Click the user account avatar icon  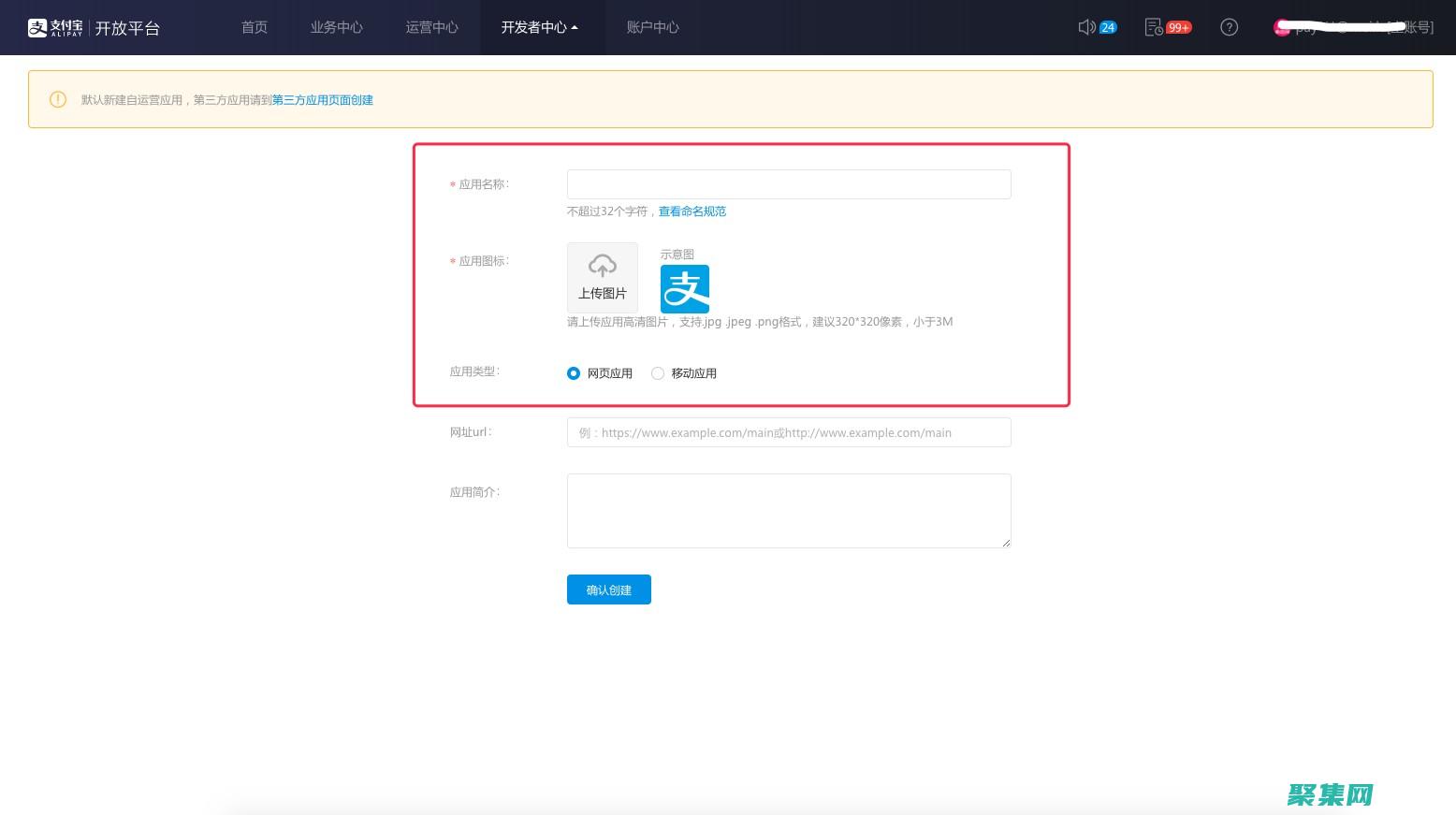tap(1281, 28)
